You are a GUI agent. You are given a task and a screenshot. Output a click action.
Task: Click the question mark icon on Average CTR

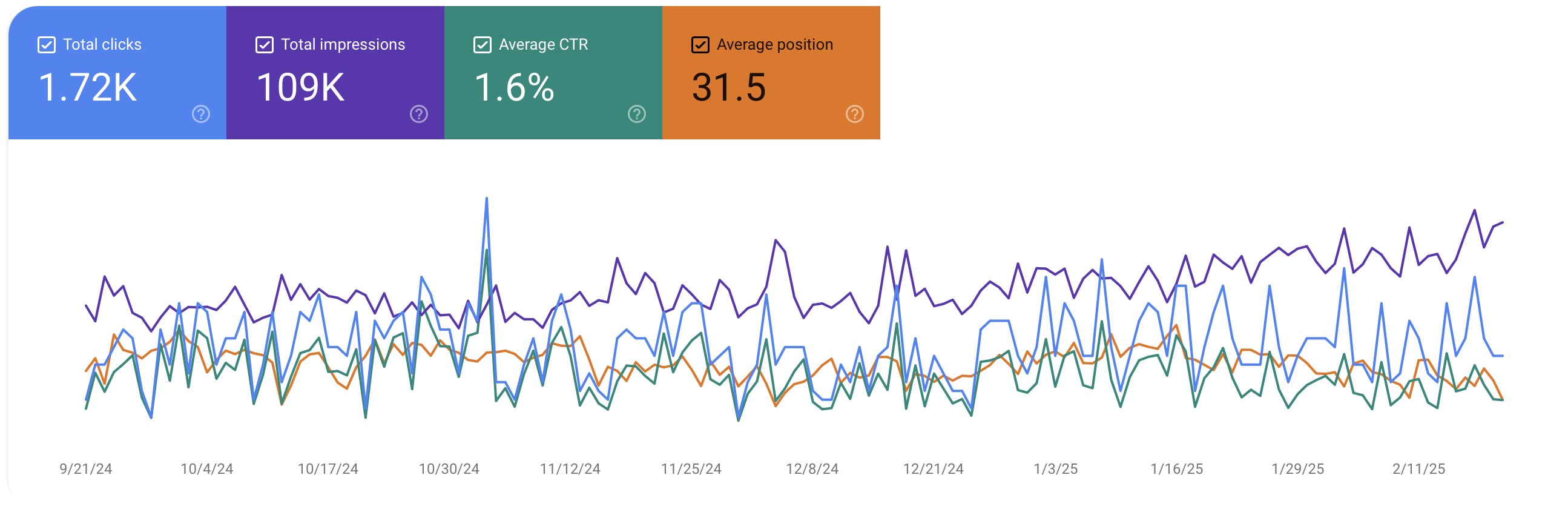tap(637, 114)
